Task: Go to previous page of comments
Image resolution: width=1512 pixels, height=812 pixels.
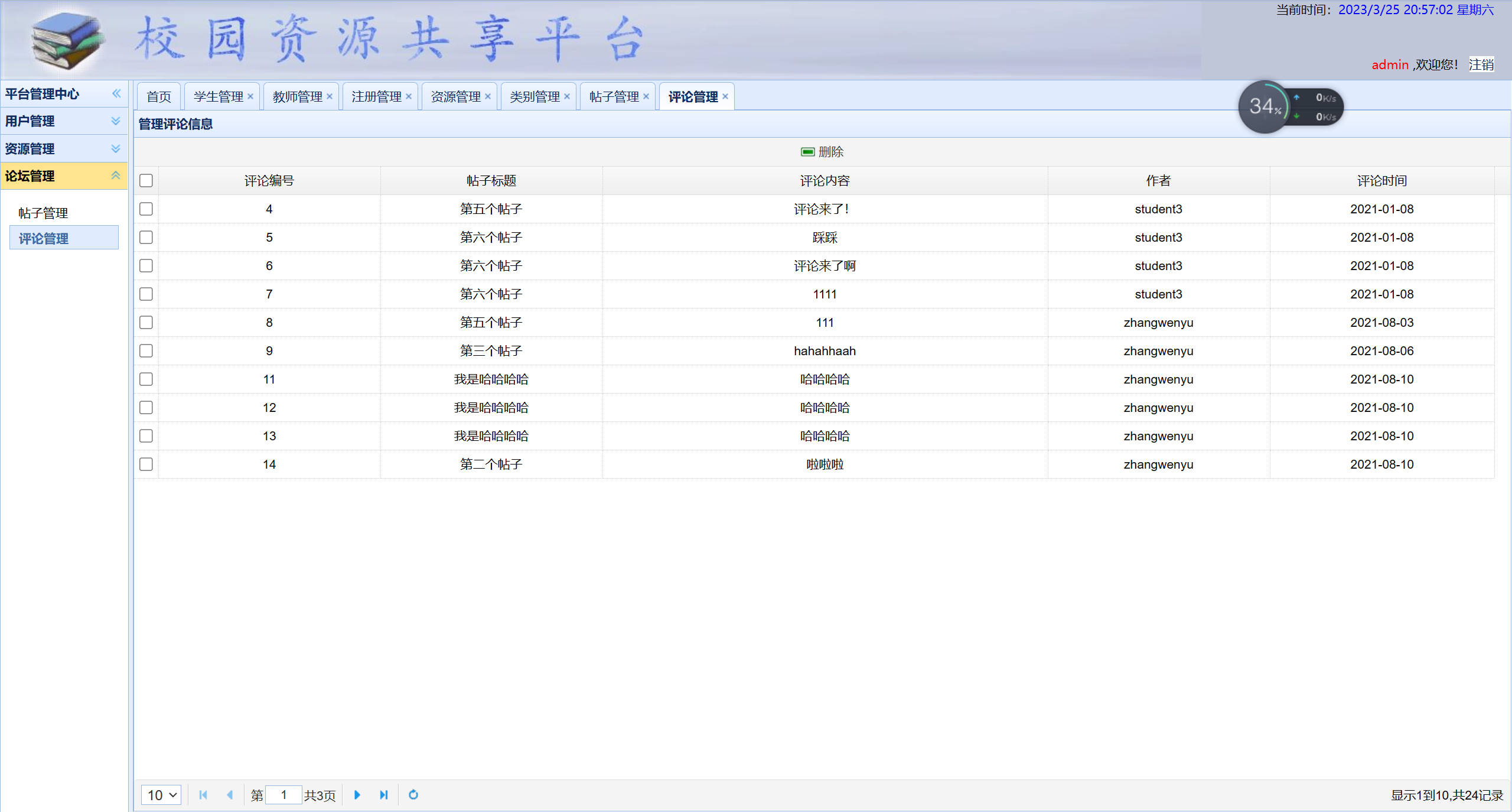Action: [230, 795]
